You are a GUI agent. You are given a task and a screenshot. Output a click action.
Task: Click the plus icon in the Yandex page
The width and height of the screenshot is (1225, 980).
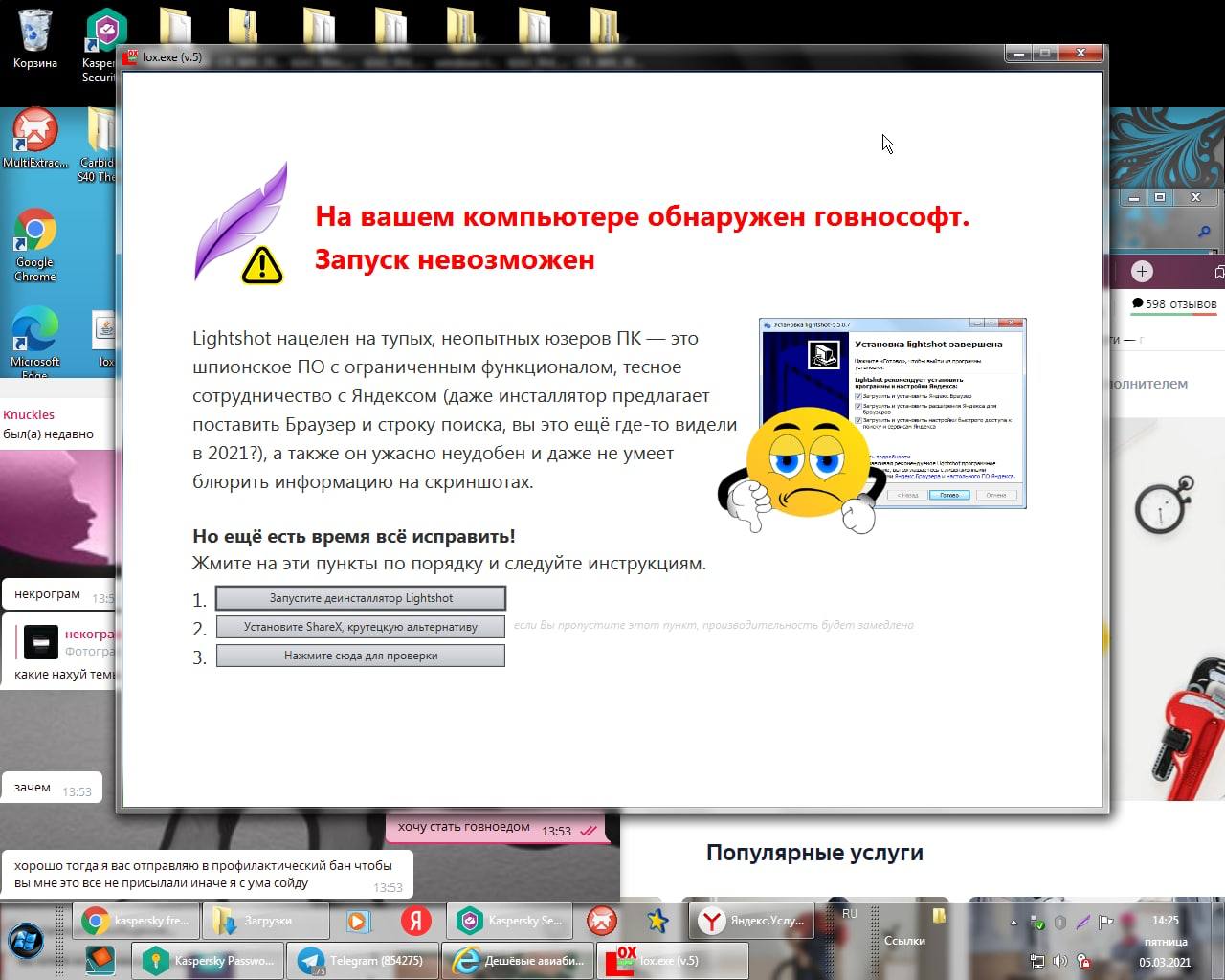click(x=1142, y=272)
